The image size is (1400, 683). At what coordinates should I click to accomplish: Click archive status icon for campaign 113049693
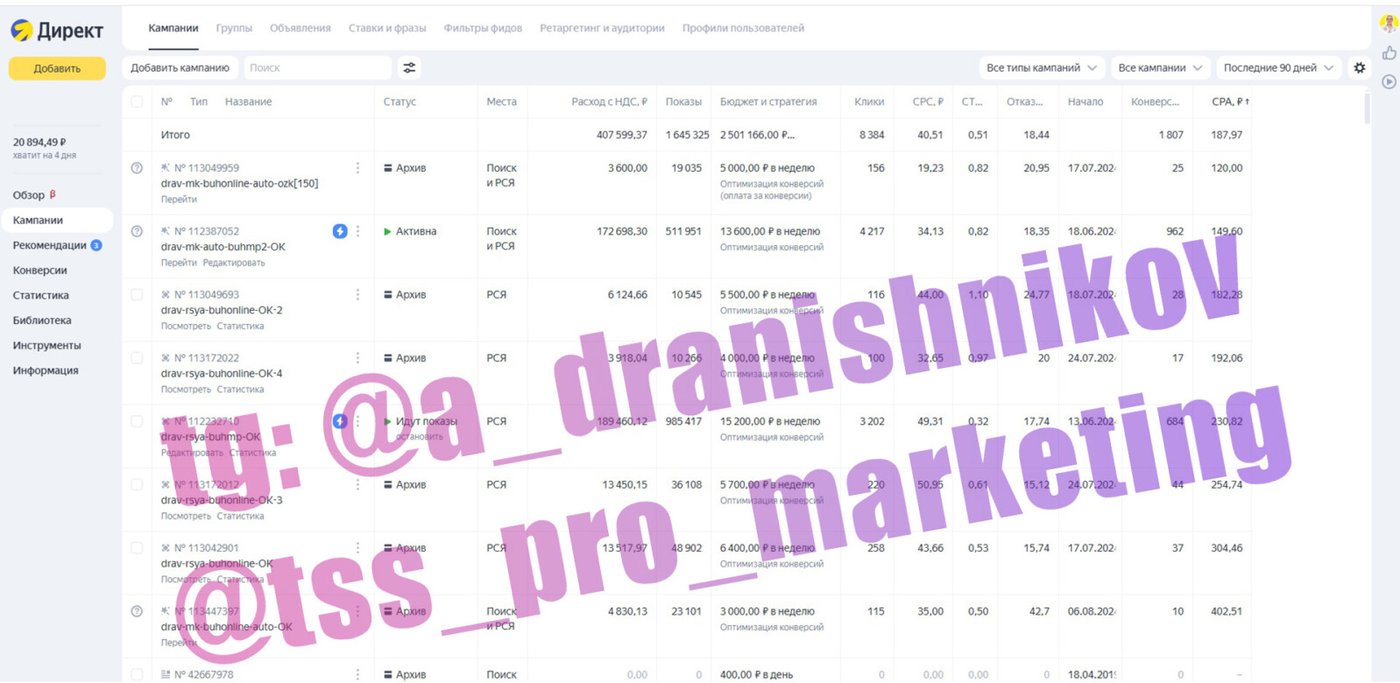coord(388,295)
